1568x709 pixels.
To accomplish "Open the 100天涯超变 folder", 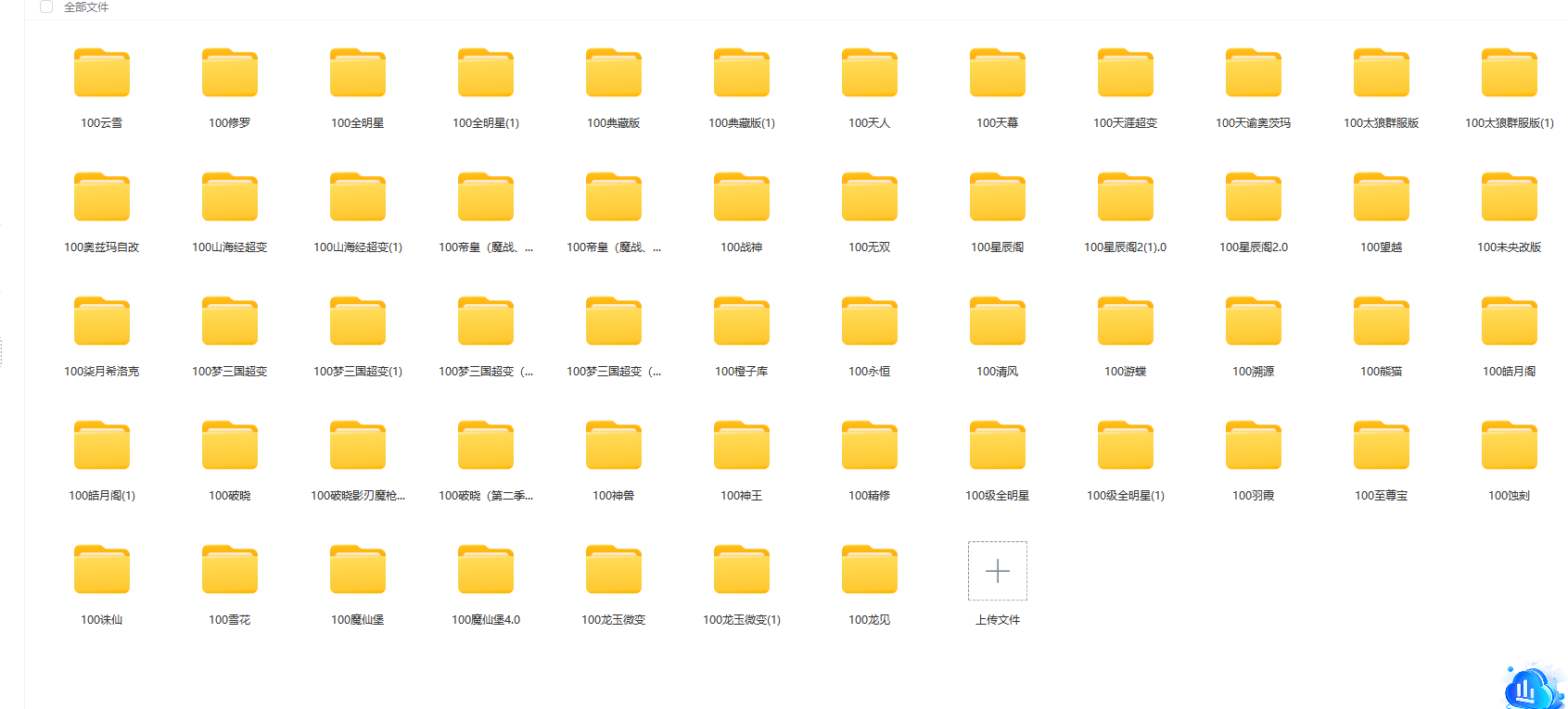I will [1125, 73].
